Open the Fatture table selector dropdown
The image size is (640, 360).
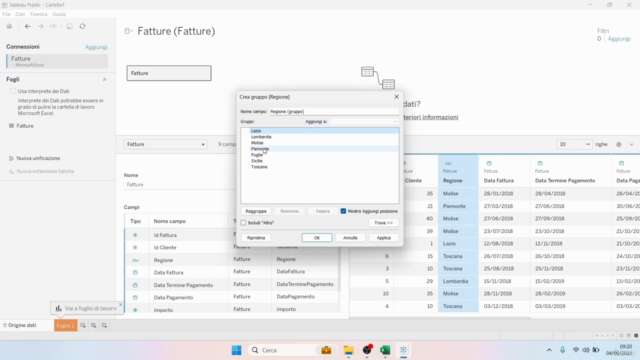pos(165,144)
